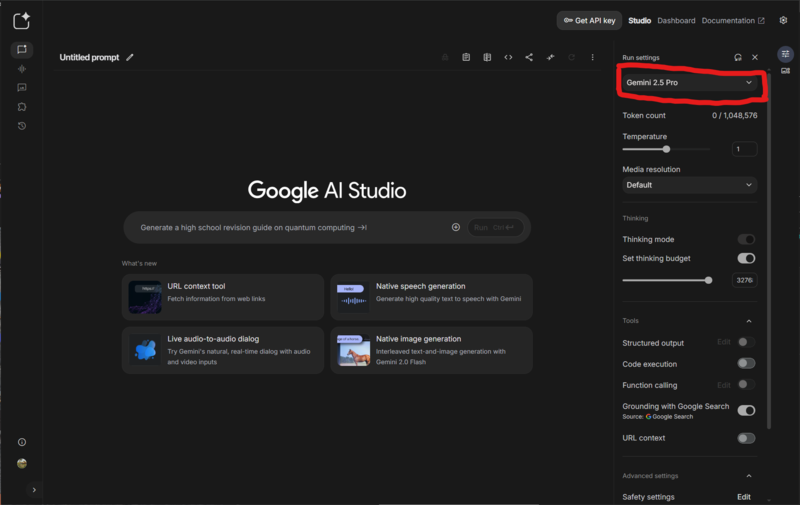This screenshot has width=800, height=505.
Task: Open the Build apps sidebar icon
Action: [x=21, y=107]
